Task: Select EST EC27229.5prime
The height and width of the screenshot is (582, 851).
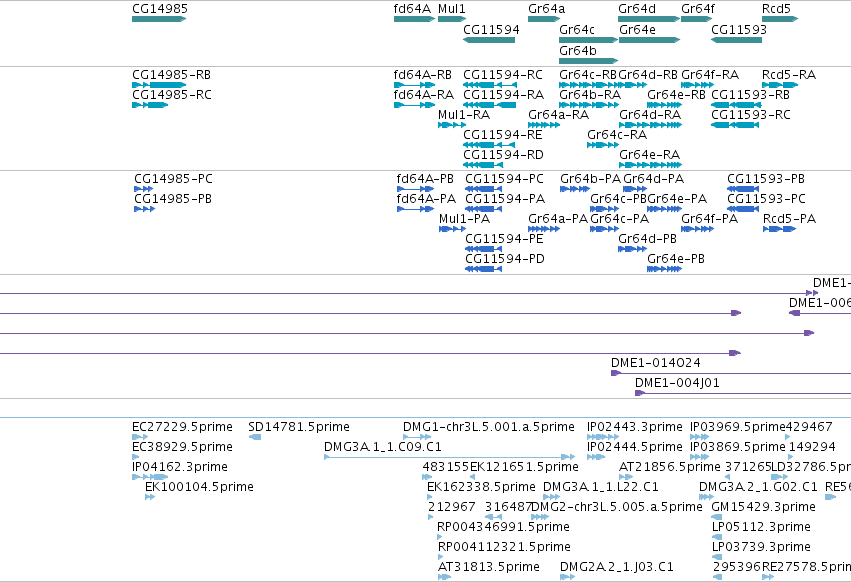Action: 140,437
